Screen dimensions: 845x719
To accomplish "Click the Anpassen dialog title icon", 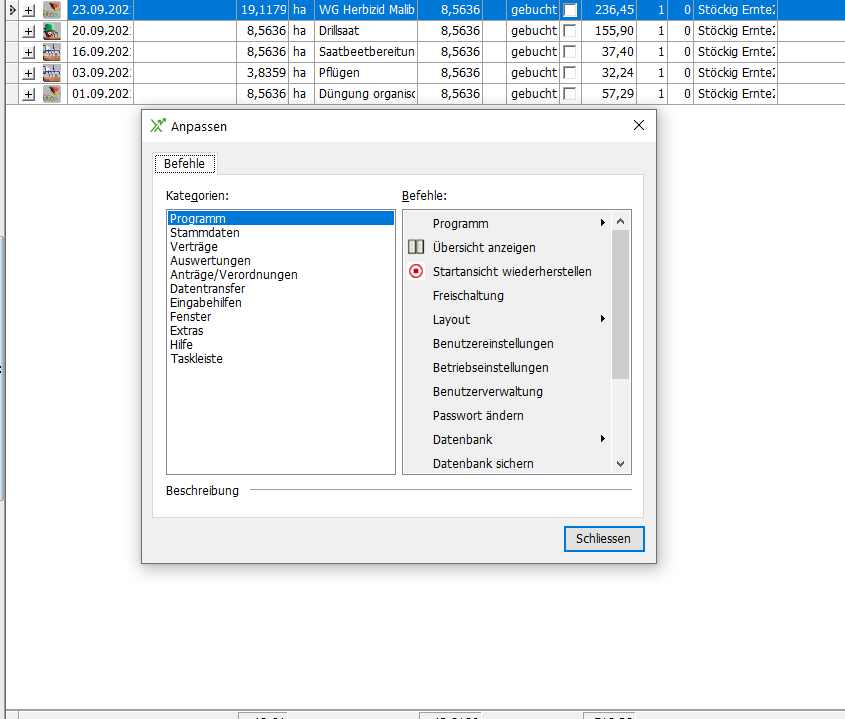I will point(158,126).
